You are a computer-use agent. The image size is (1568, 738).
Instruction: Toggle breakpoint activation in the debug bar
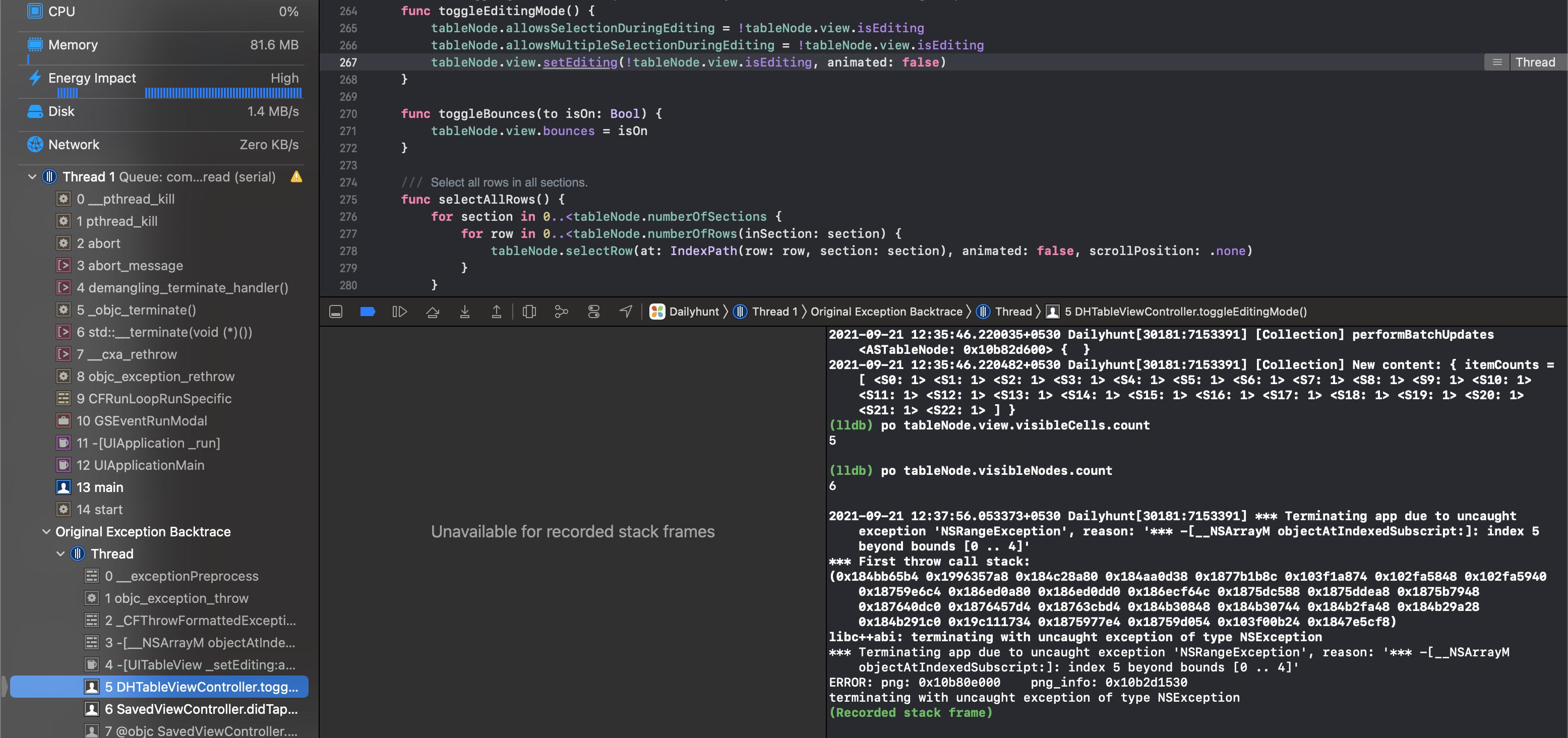368,312
